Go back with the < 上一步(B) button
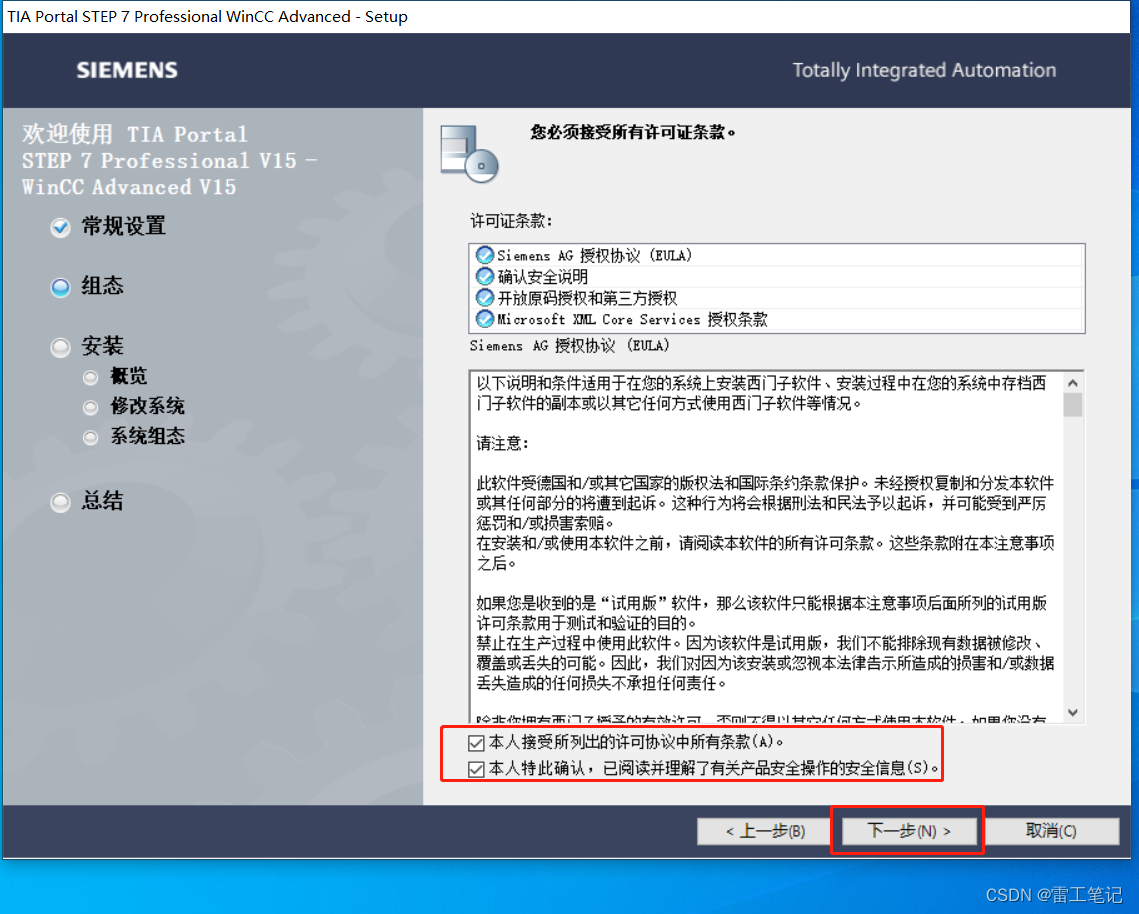 pos(764,830)
